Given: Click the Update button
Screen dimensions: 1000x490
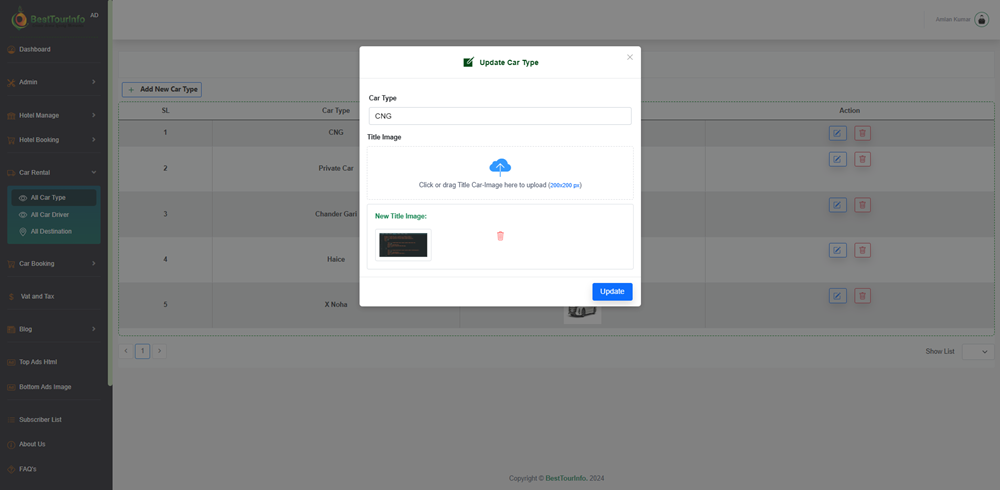Looking at the screenshot, I should tap(612, 292).
